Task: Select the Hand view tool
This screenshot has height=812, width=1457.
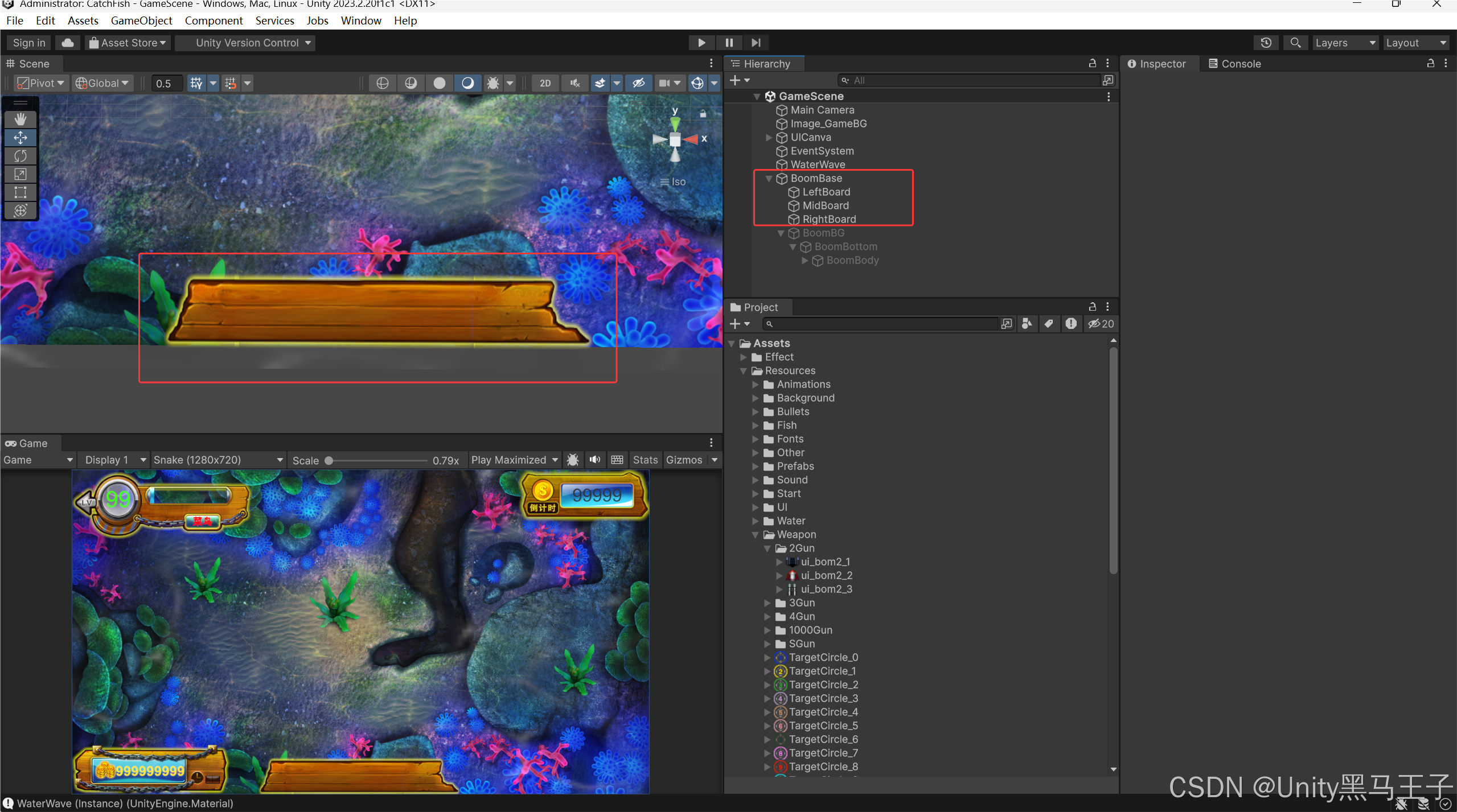Action: [x=20, y=119]
